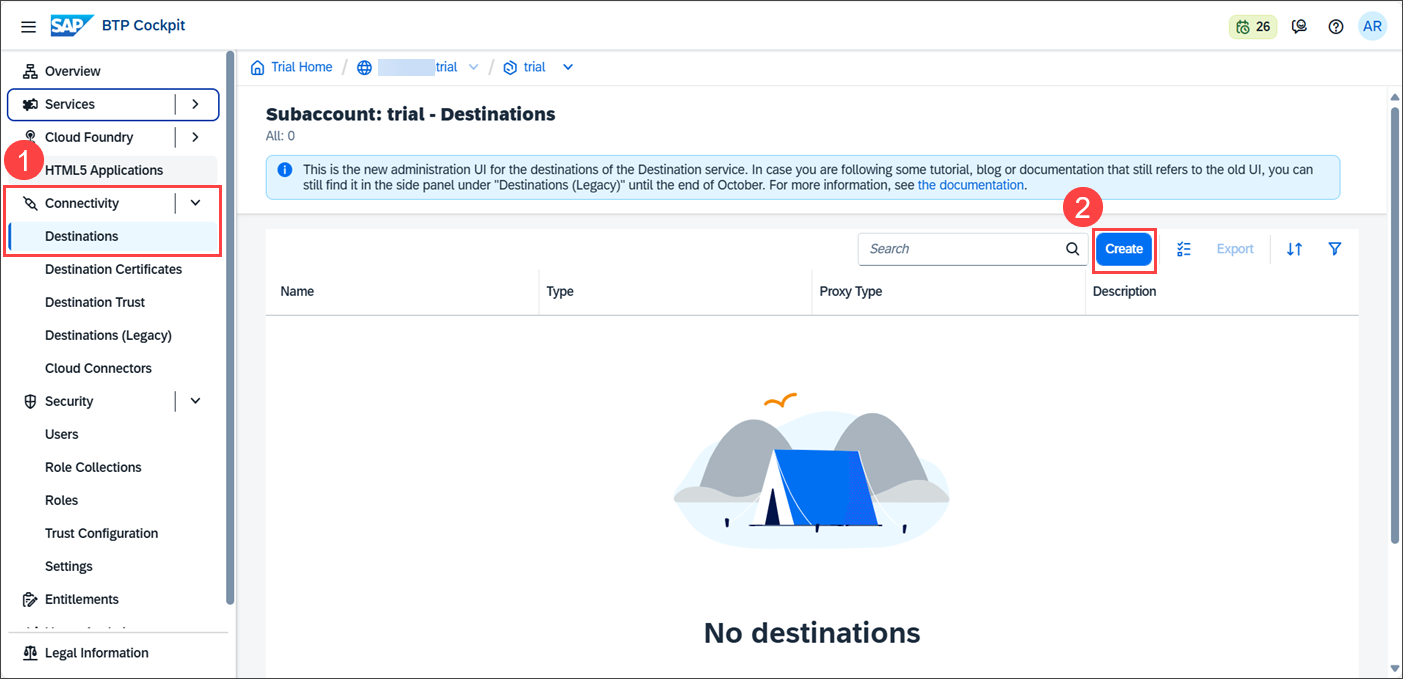The width and height of the screenshot is (1403, 679).
Task: Open Services in the side navigation
Action: point(70,104)
